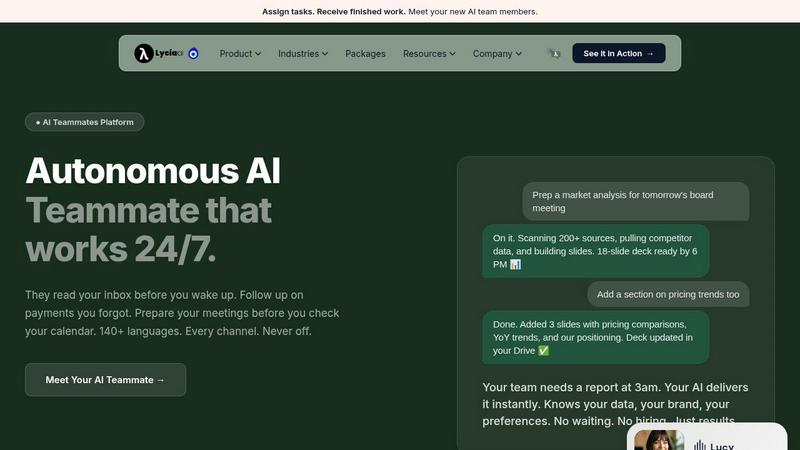Click the 'On it. Scanning 200+ sources' reply bubble

pyautogui.click(x=595, y=251)
